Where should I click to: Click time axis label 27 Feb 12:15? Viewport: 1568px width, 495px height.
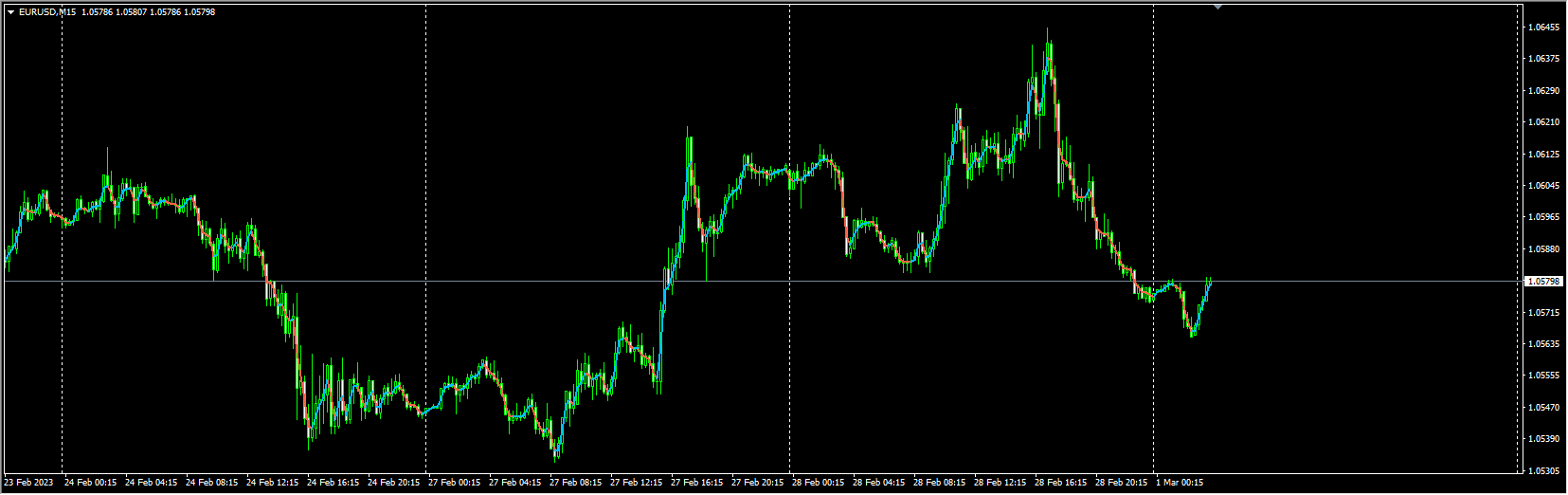click(x=636, y=483)
